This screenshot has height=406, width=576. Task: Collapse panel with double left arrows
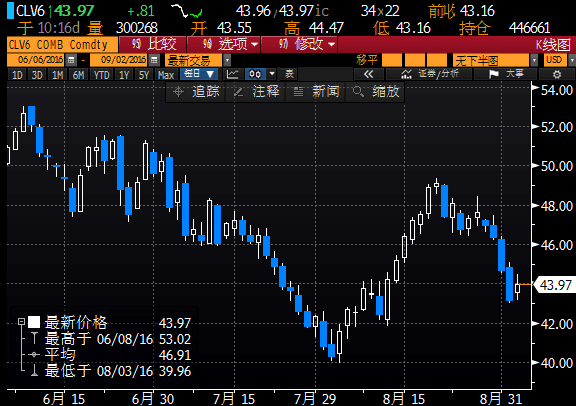pyautogui.click(x=368, y=75)
